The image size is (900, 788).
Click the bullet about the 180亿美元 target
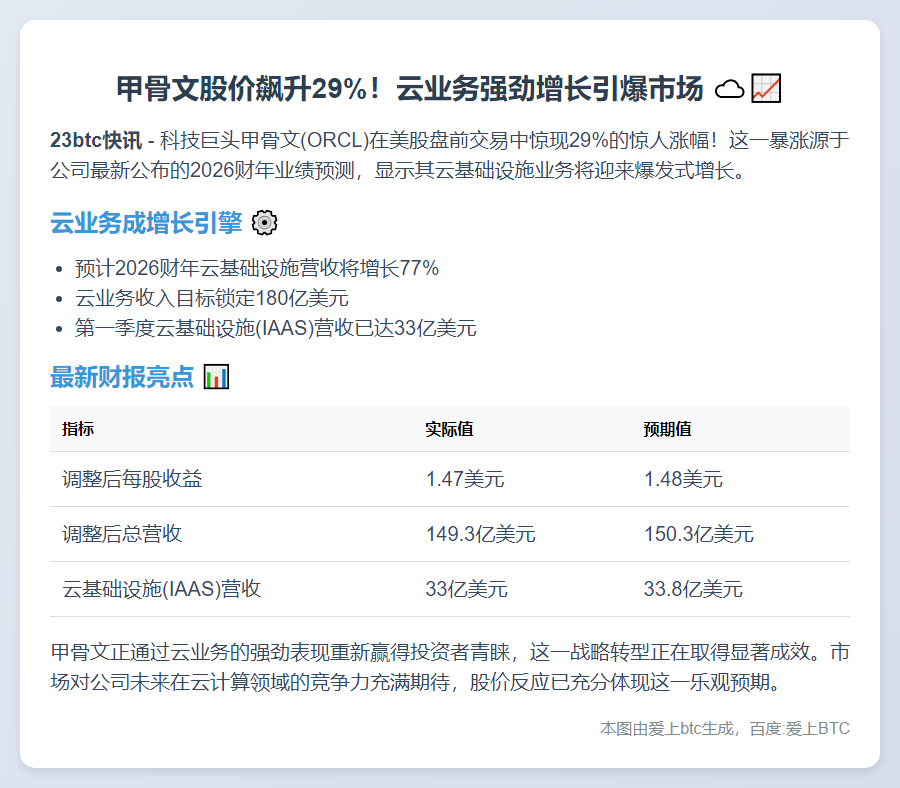pyautogui.click(x=212, y=298)
